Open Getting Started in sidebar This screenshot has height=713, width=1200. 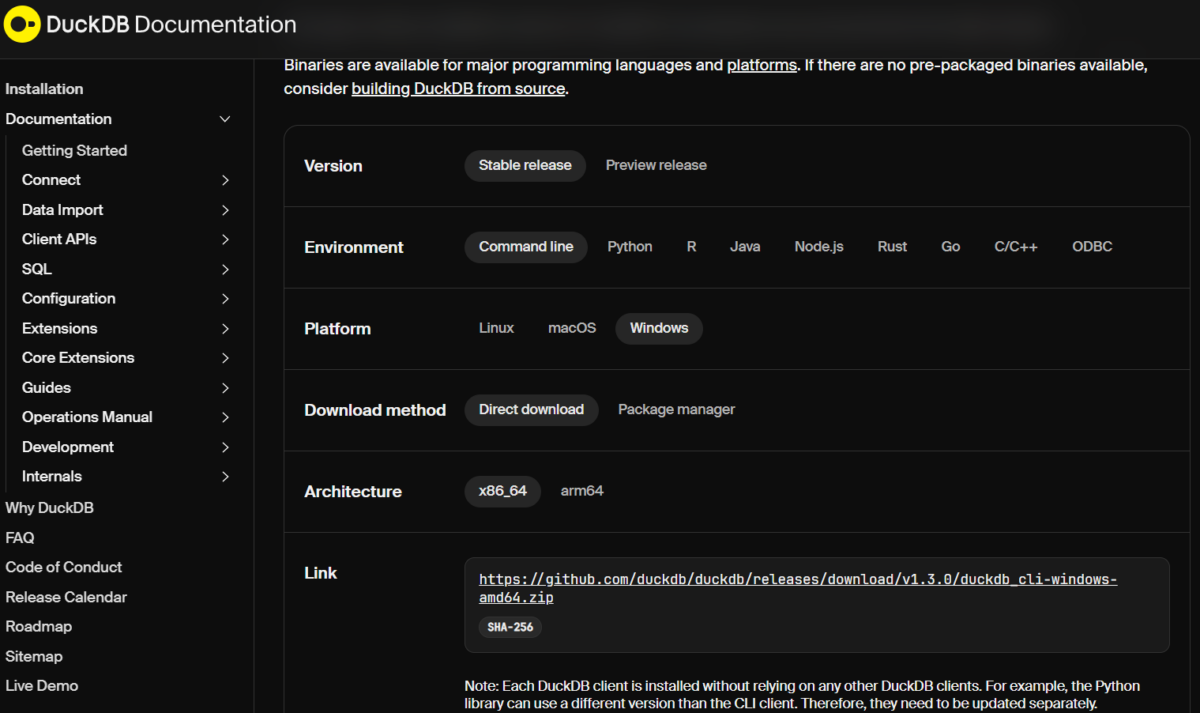click(x=74, y=150)
